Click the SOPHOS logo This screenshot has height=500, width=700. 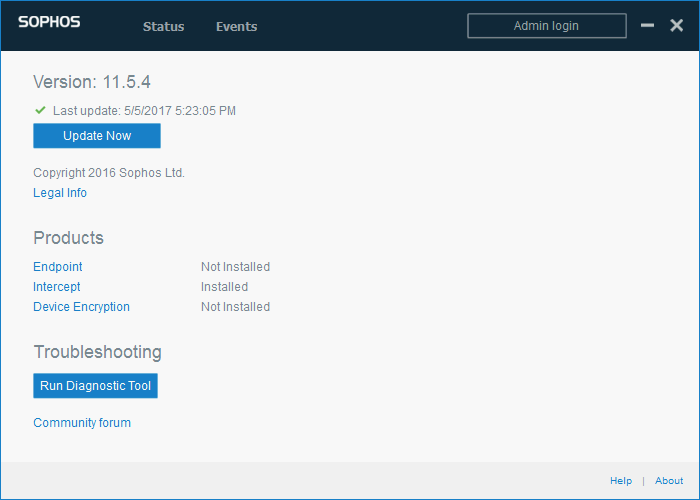(49, 22)
